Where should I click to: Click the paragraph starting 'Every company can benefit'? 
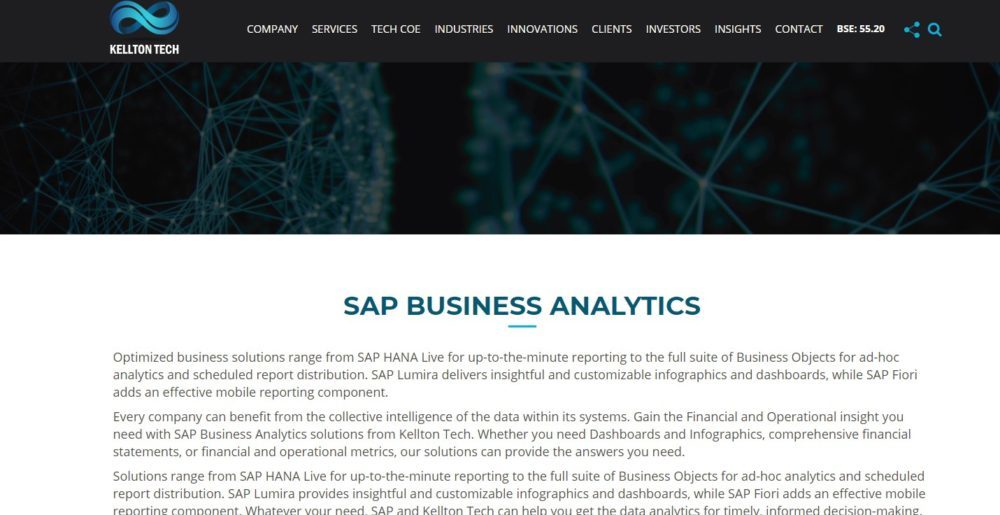coord(512,434)
